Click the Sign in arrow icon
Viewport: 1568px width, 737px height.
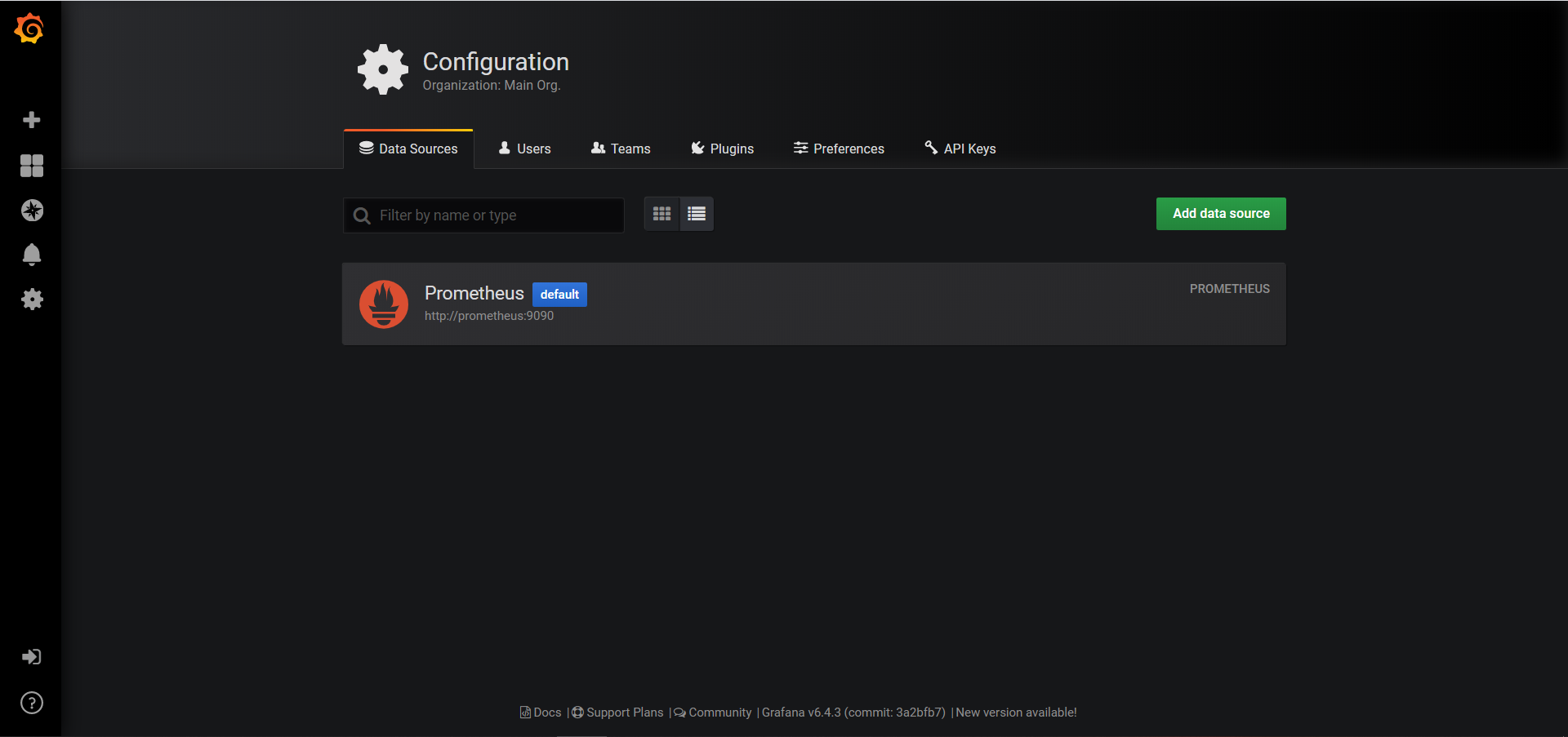31,657
